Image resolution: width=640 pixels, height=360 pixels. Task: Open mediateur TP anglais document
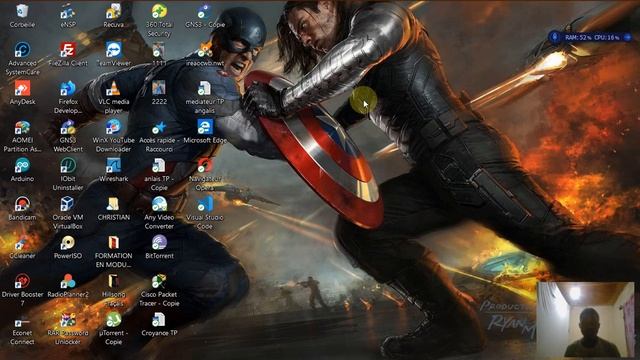205,88
